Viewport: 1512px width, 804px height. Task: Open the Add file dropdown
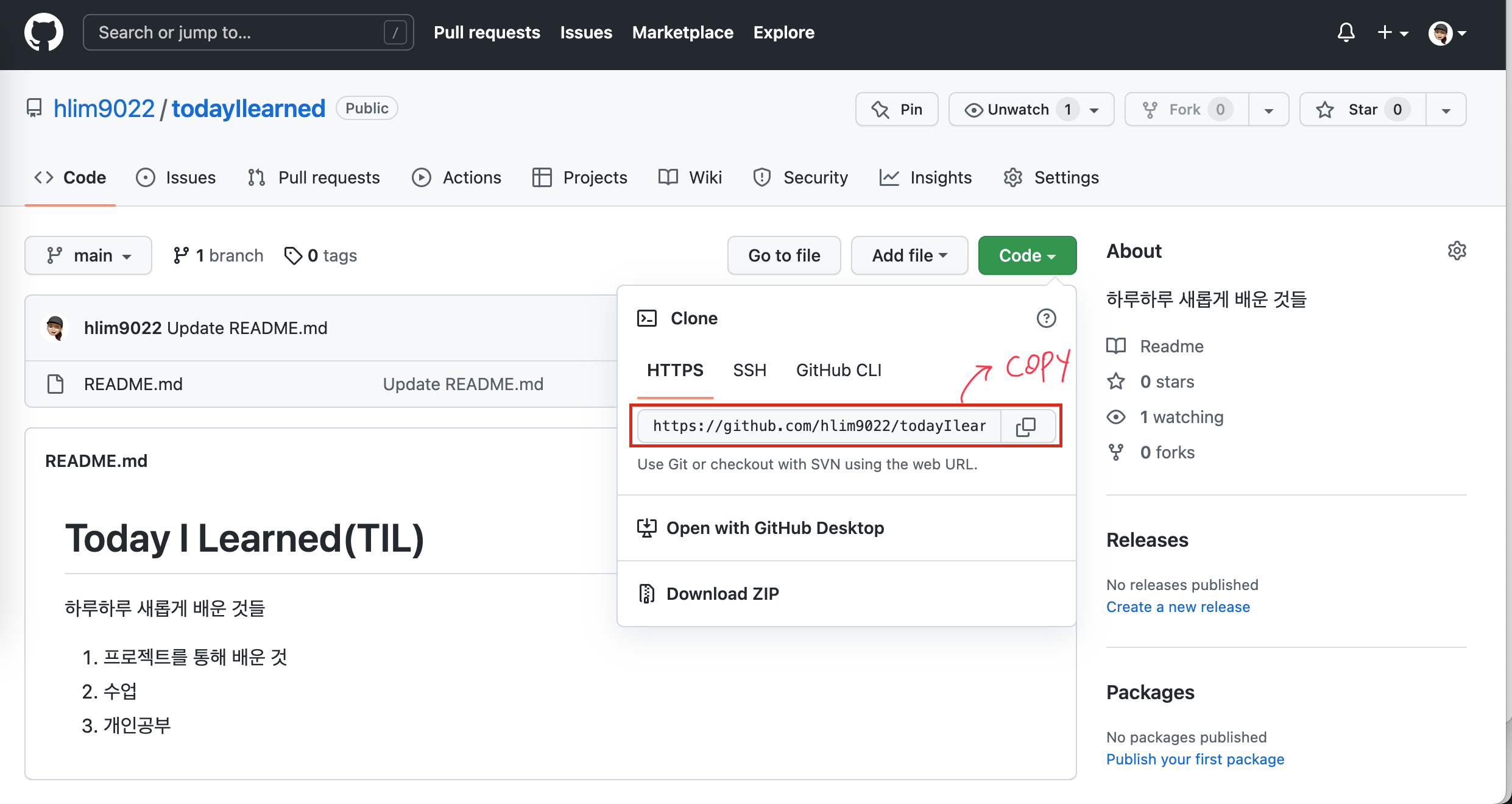[909, 255]
